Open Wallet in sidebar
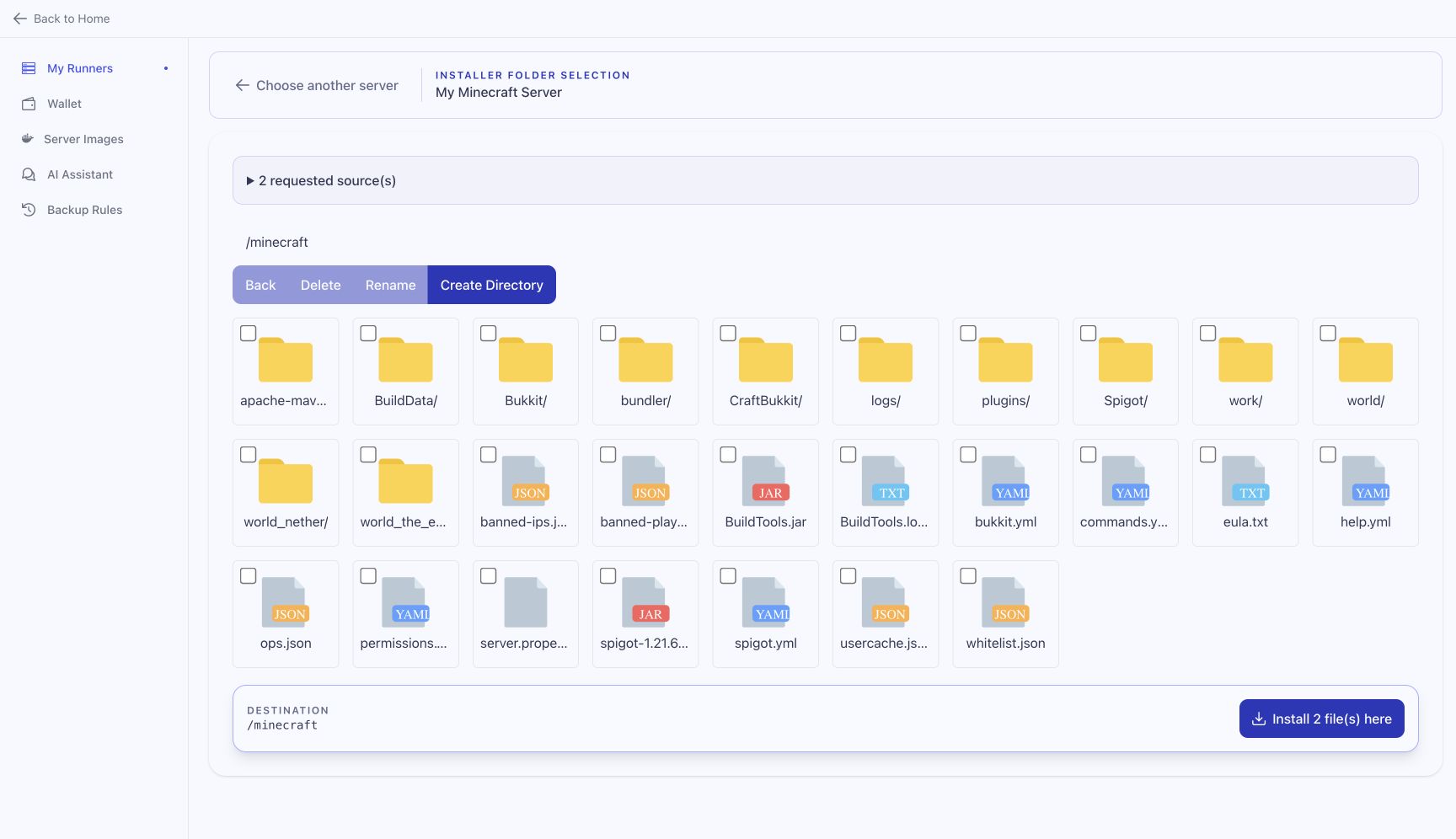 (64, 104)
